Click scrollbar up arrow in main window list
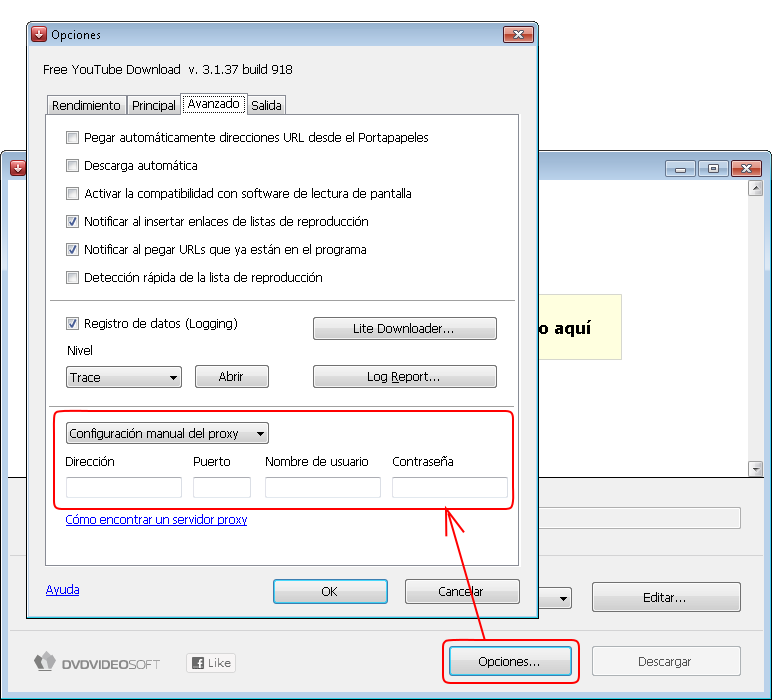Viewport: 772px width, 700px height. coord(755,188)
